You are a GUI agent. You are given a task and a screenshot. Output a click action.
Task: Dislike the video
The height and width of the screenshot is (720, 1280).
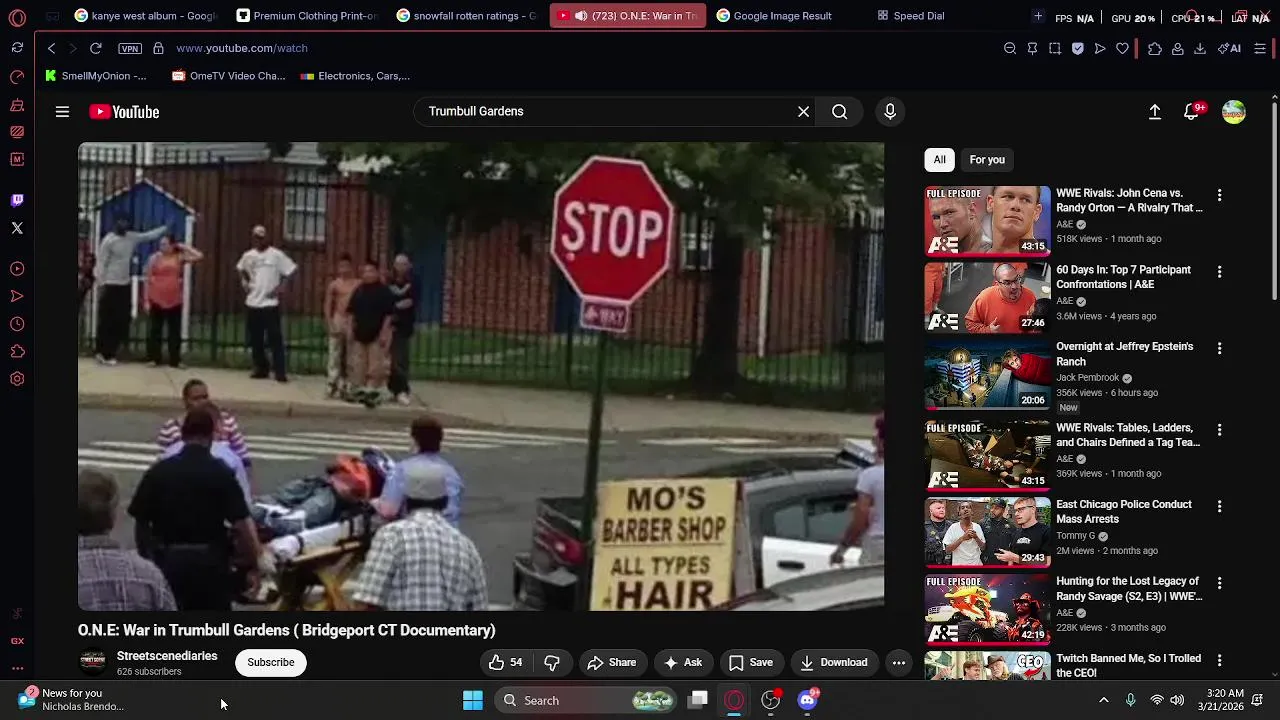552,663
